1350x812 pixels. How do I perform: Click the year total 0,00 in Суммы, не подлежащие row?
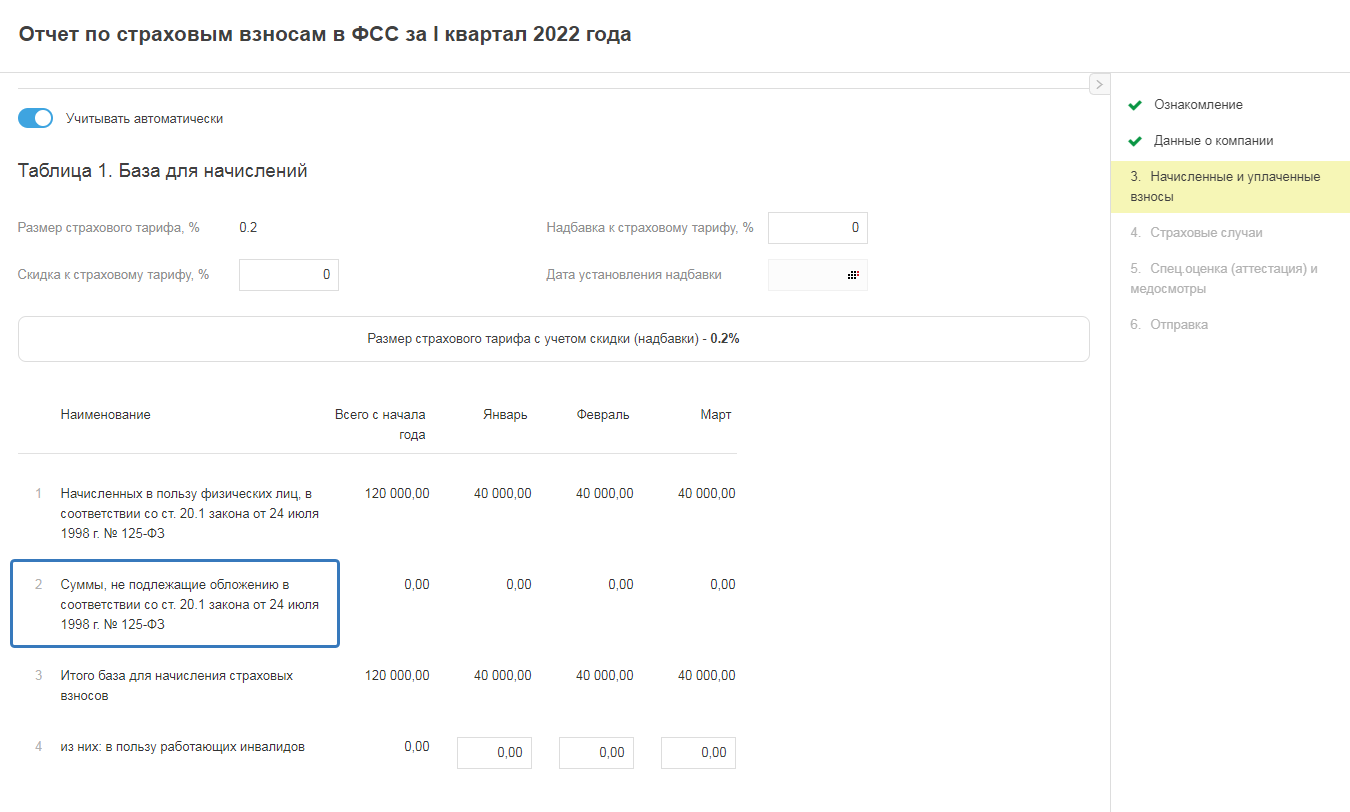[x=417, y=585]
